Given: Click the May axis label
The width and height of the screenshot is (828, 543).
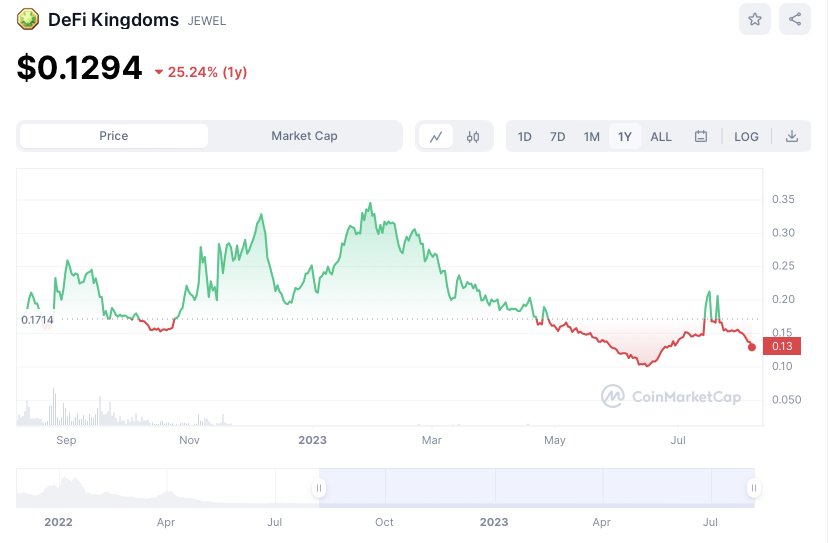Looking at the screenshot, I should (554, 440).
